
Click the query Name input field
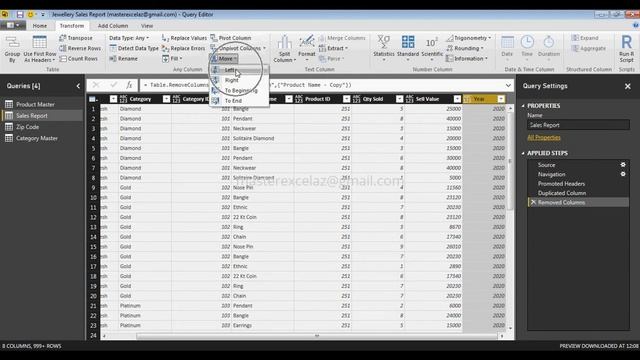tap(578, 125)
